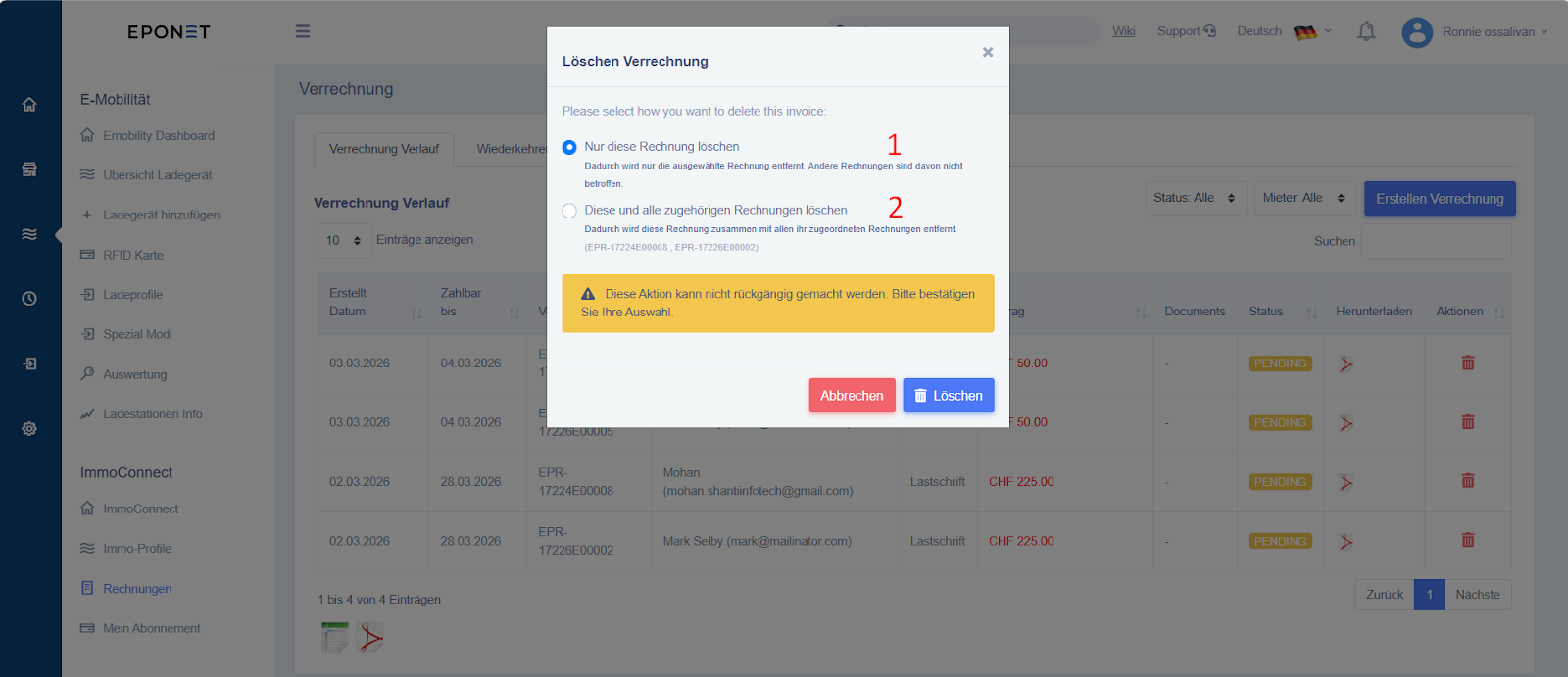The width and height of the screenshot is (1568, 677).
Task: Click the settings gear in left rail
Action: [29, 429]
